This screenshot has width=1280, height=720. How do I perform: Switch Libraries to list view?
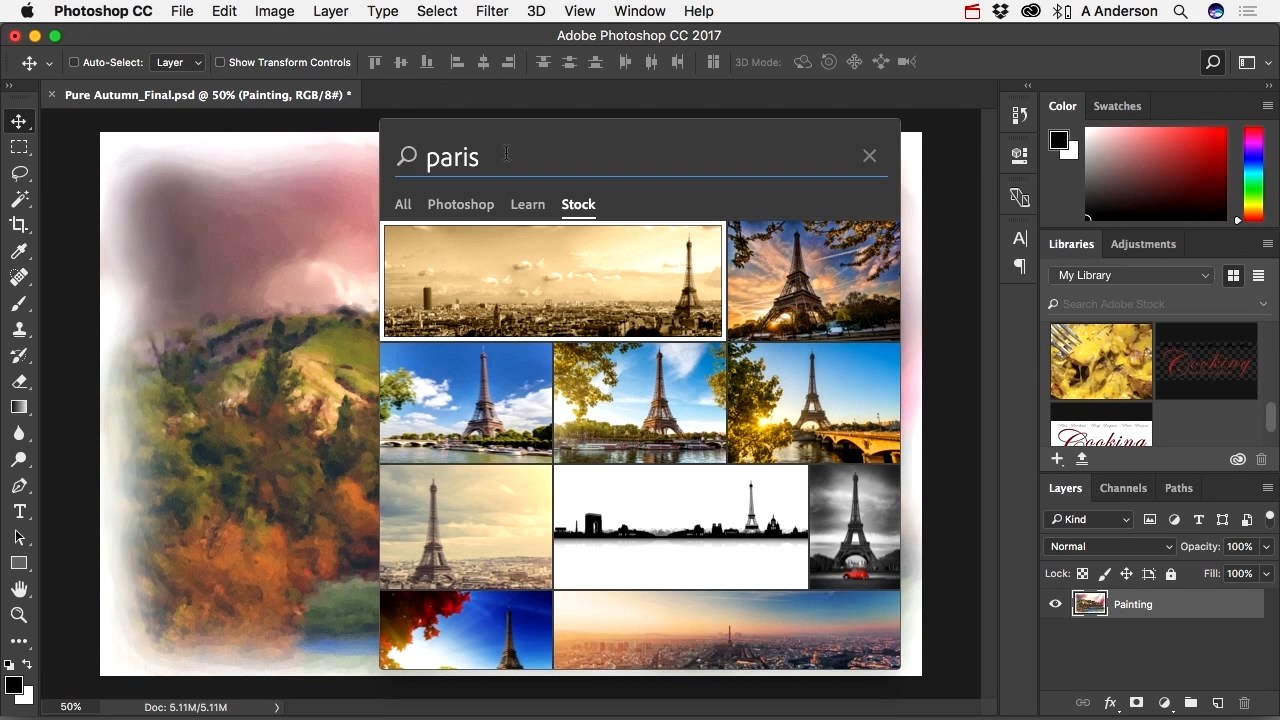point(1258,275)
